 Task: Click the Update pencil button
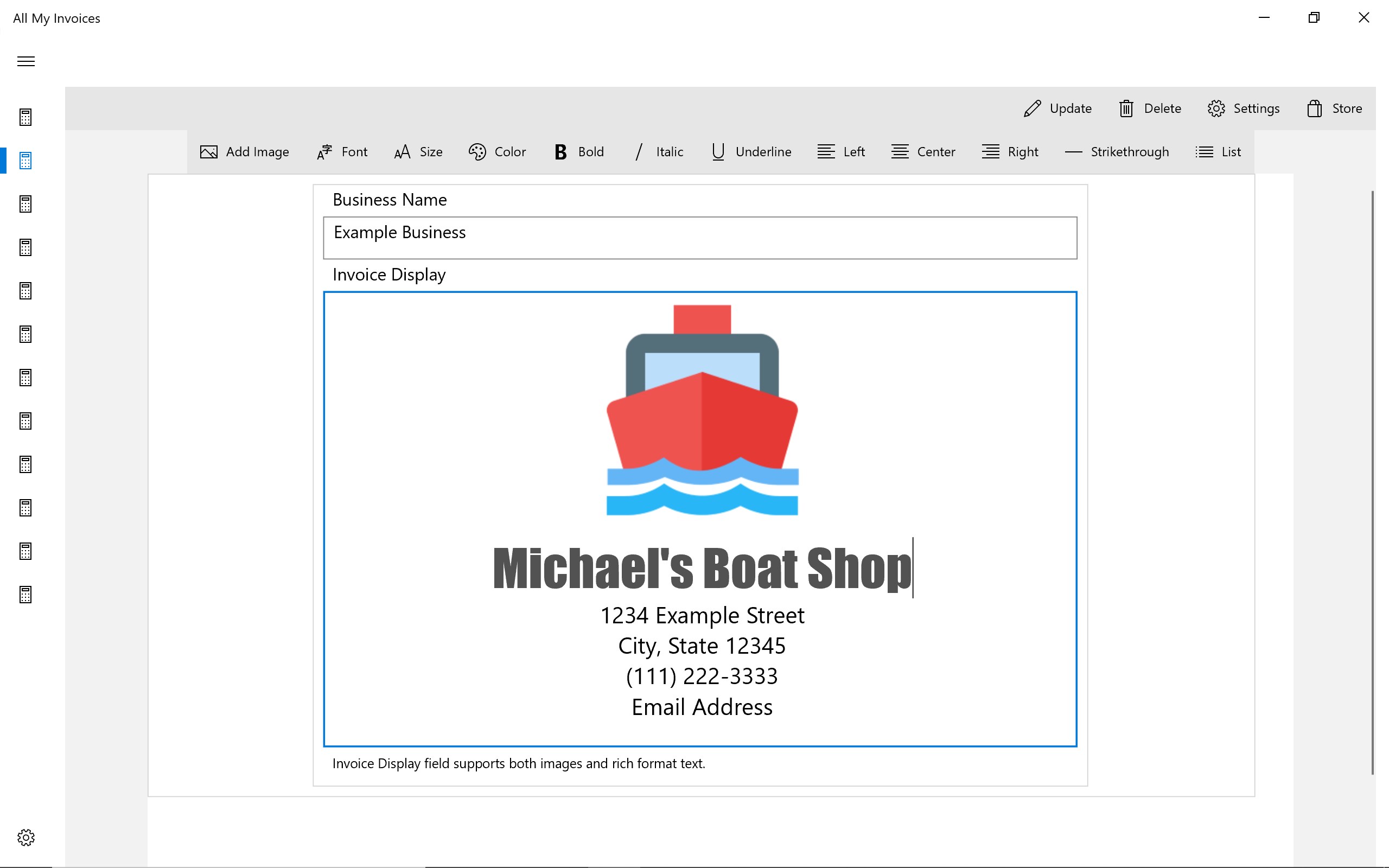(1057, 108)
